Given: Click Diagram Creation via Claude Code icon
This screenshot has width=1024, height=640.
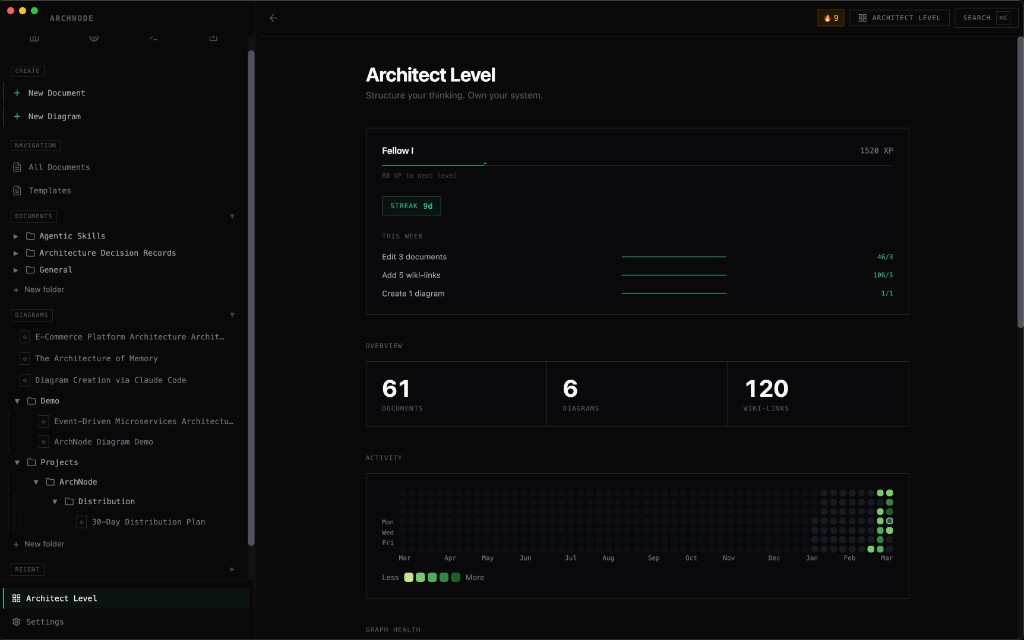Looking at the screenshot, I should tap(24, 380).
